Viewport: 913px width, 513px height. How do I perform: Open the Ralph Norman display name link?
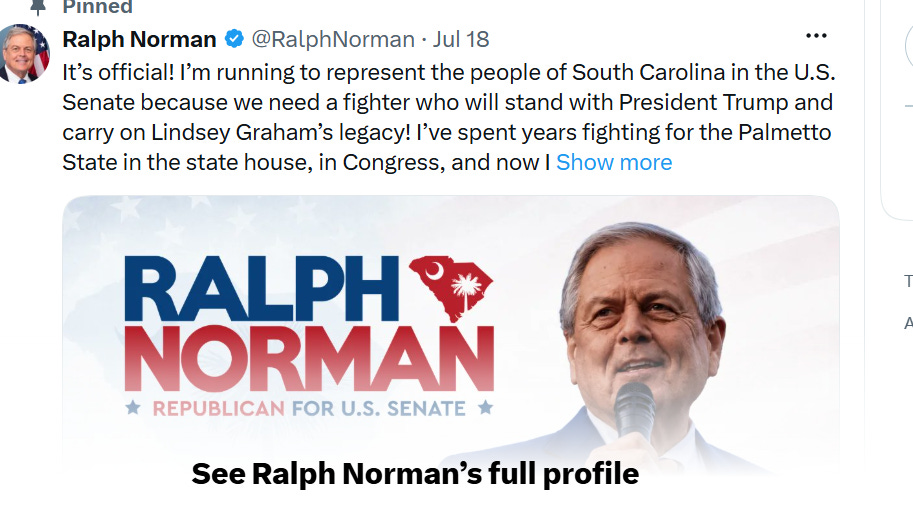tap(139, 39)
